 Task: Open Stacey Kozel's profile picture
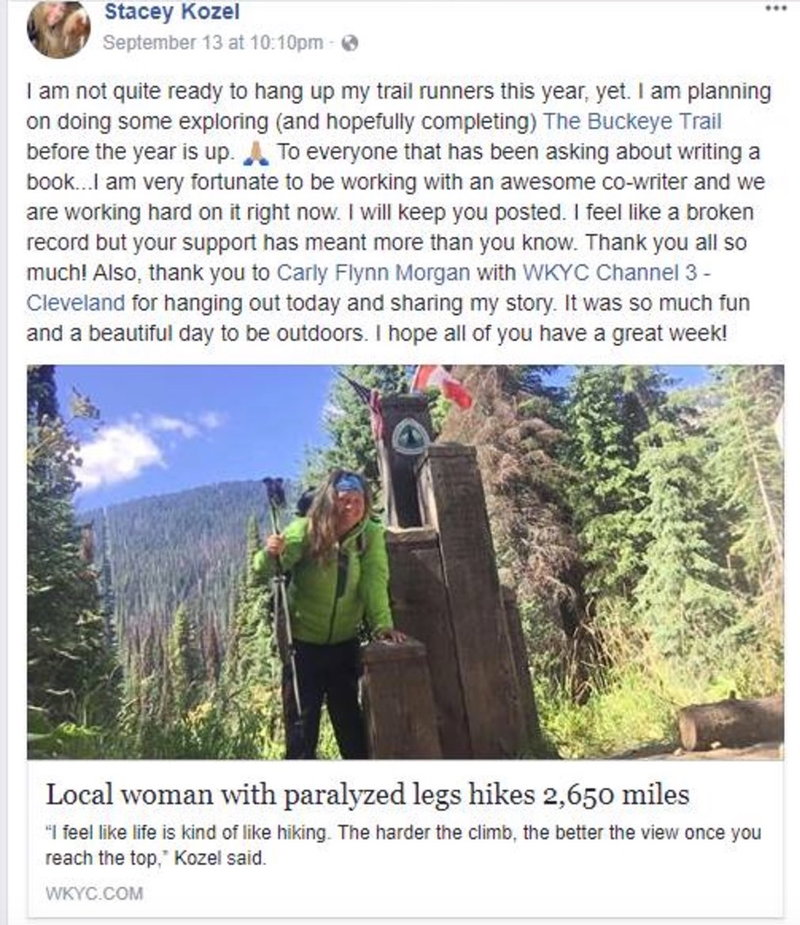pyautogui.click(x=58, y=28)
